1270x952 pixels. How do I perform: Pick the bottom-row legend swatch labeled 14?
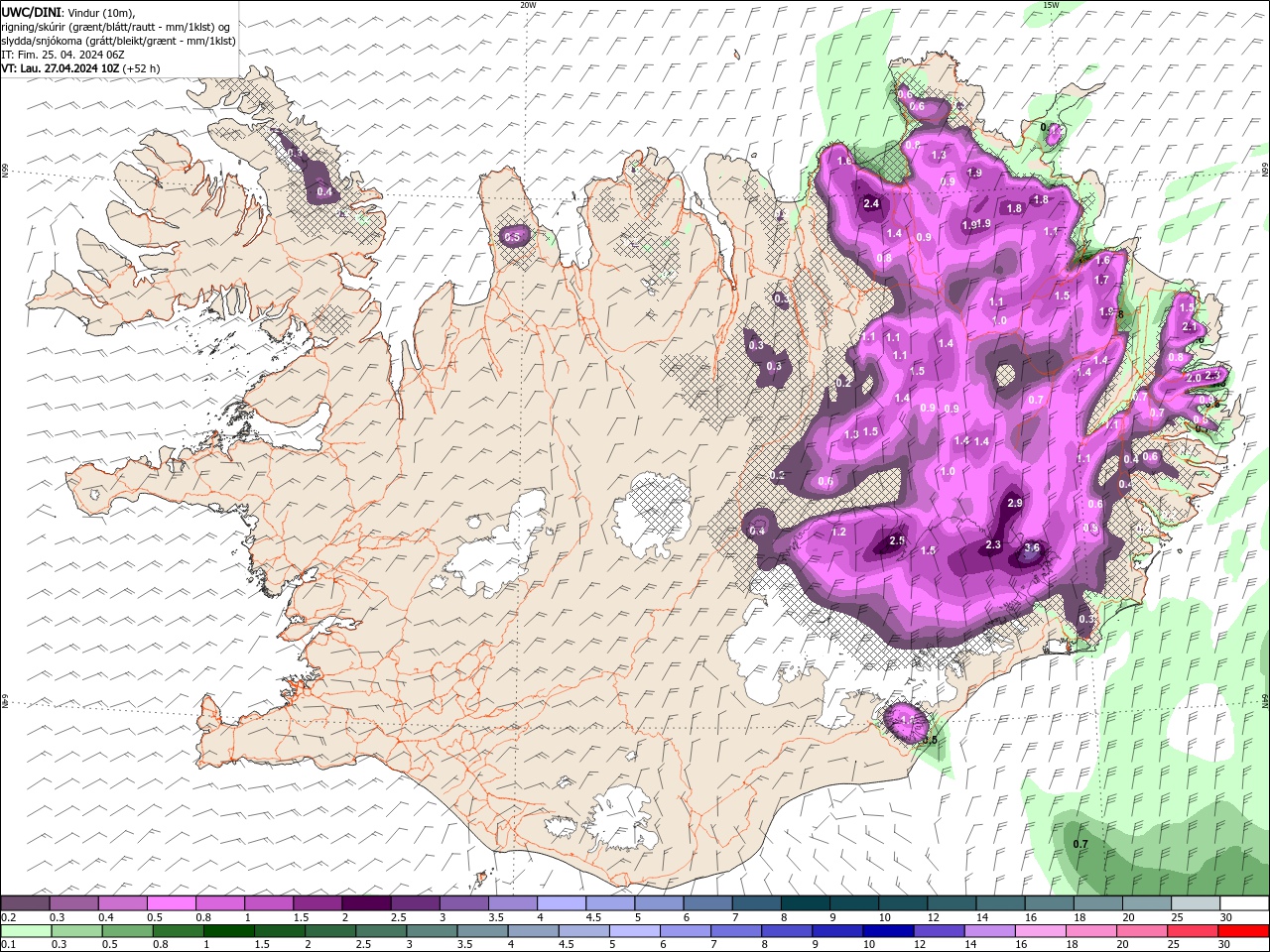coord(989,931)
